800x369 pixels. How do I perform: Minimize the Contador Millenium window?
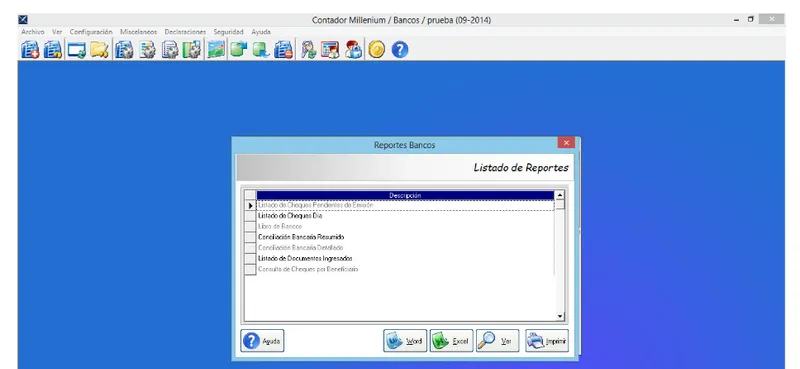point(736,20)
